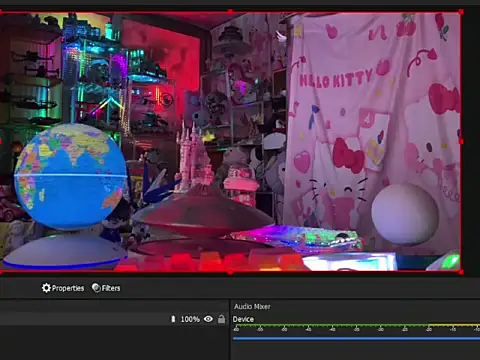Open source Properties with gear icon
The width and height of the screenshot is (480, 360).
63,288
